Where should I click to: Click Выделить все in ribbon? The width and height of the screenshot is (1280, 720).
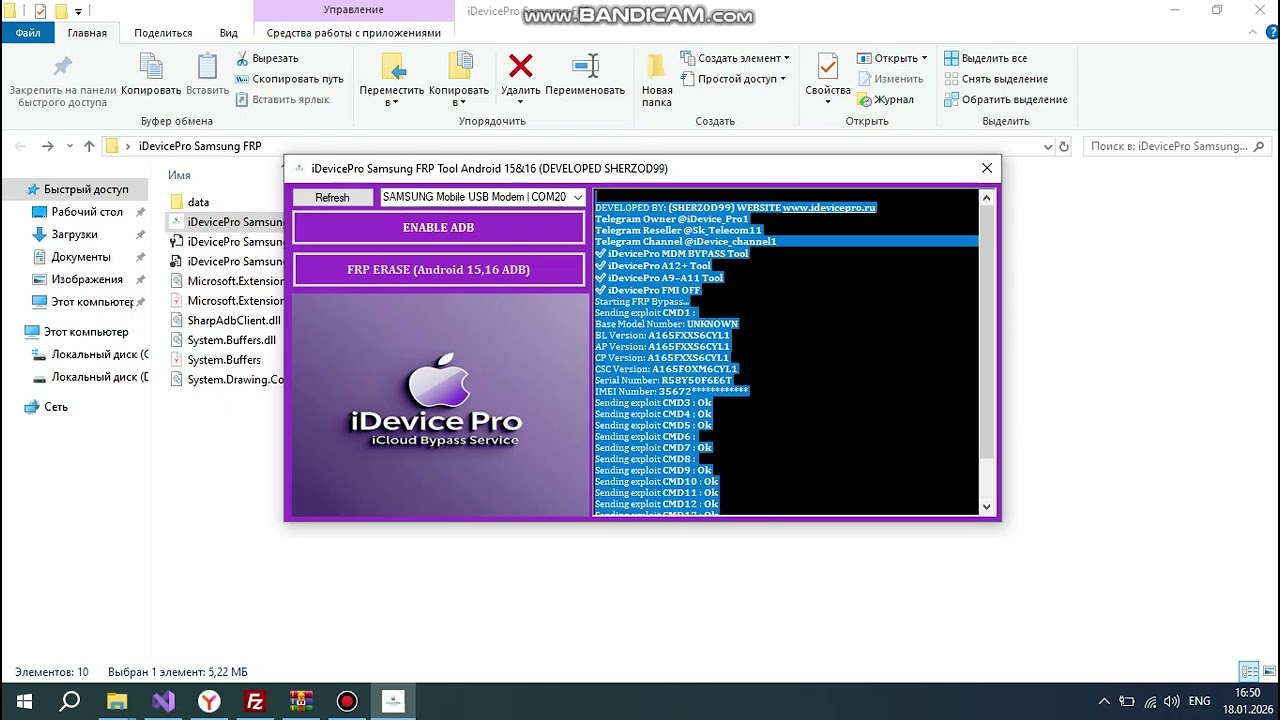986,58
